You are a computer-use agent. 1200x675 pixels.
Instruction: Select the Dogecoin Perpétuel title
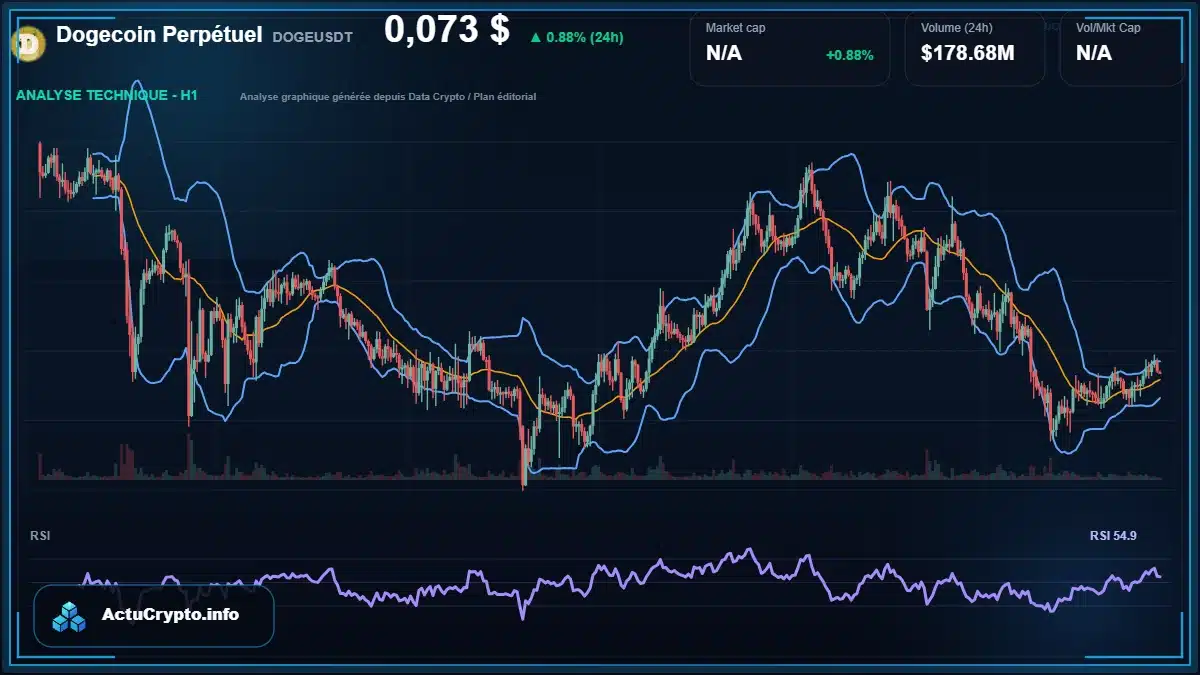159,34
